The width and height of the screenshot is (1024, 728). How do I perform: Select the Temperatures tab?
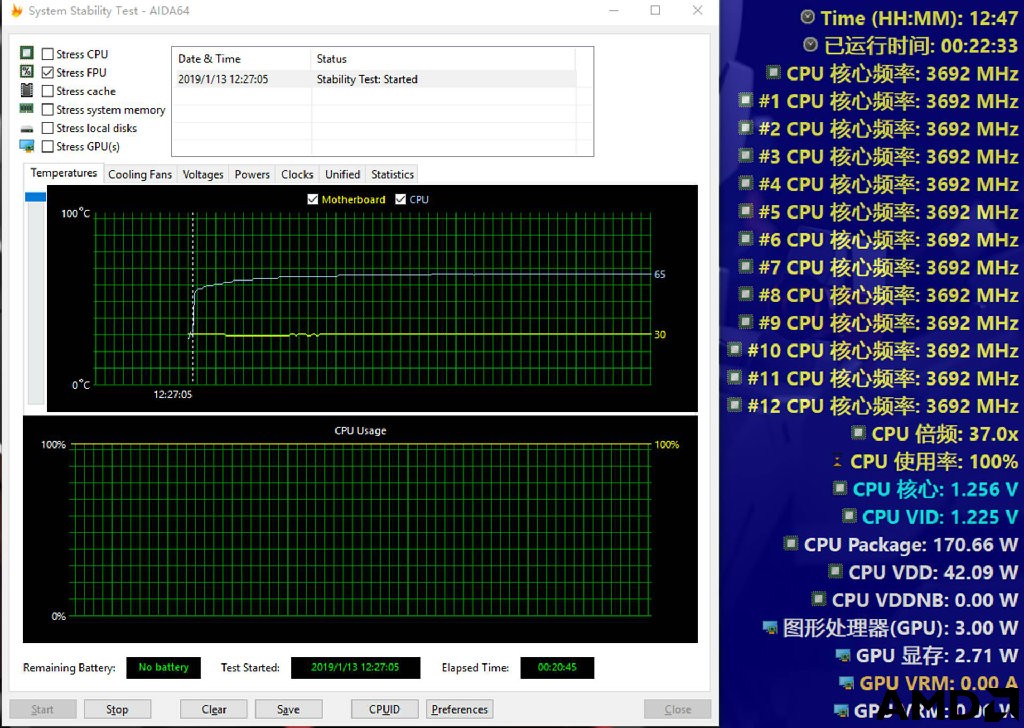64,173
